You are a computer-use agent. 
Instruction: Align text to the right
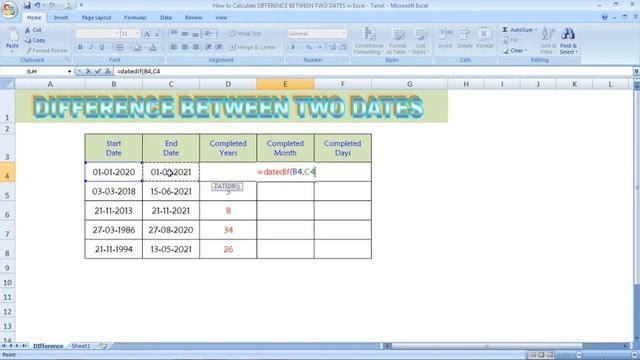point(196,47)
